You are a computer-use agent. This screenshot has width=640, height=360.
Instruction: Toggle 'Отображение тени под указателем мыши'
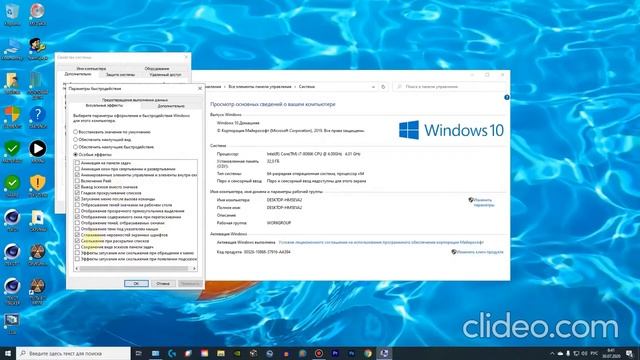click(x=77, y=229)
